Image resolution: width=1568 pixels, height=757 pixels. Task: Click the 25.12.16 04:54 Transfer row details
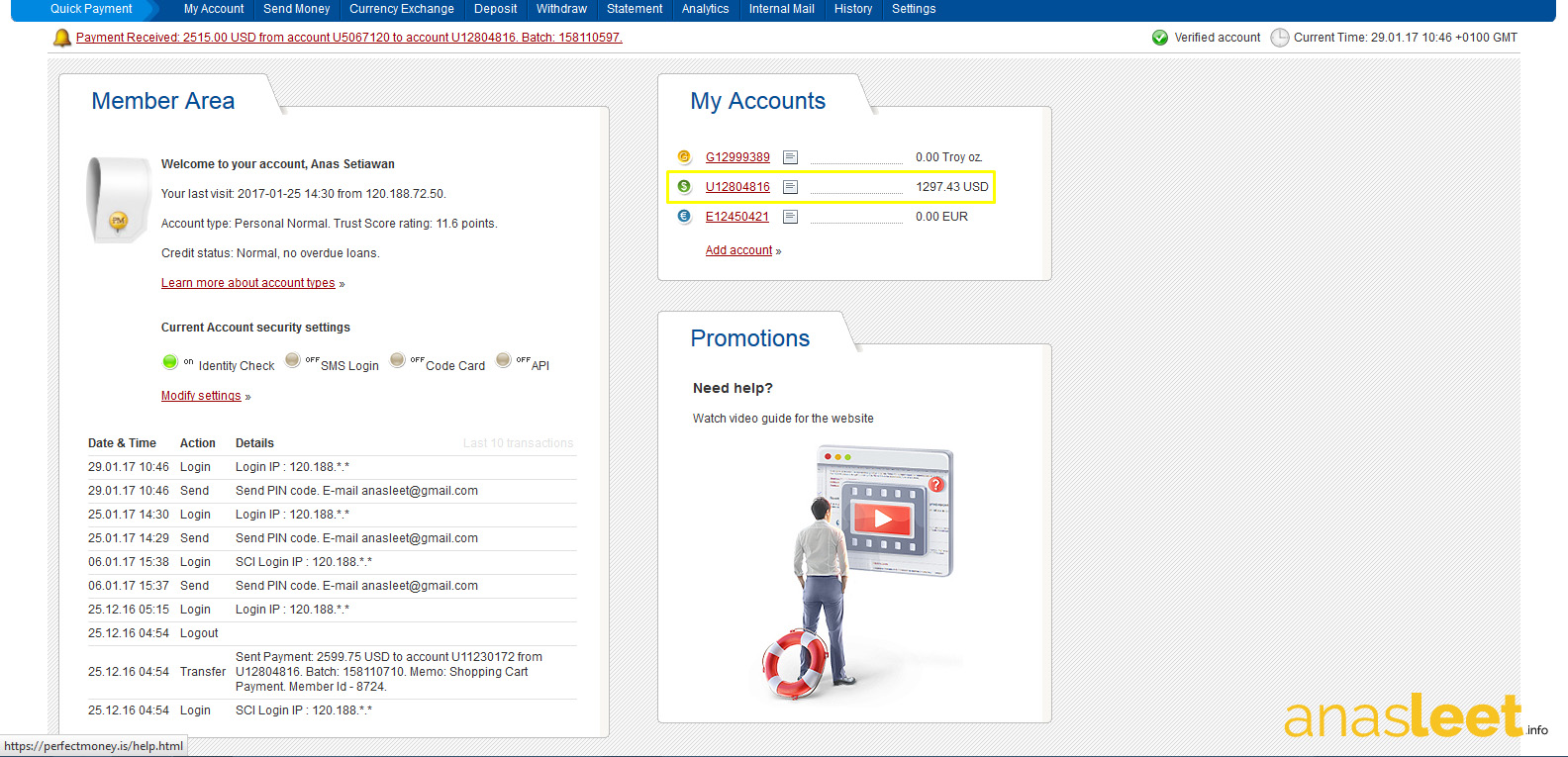(389, 672)
